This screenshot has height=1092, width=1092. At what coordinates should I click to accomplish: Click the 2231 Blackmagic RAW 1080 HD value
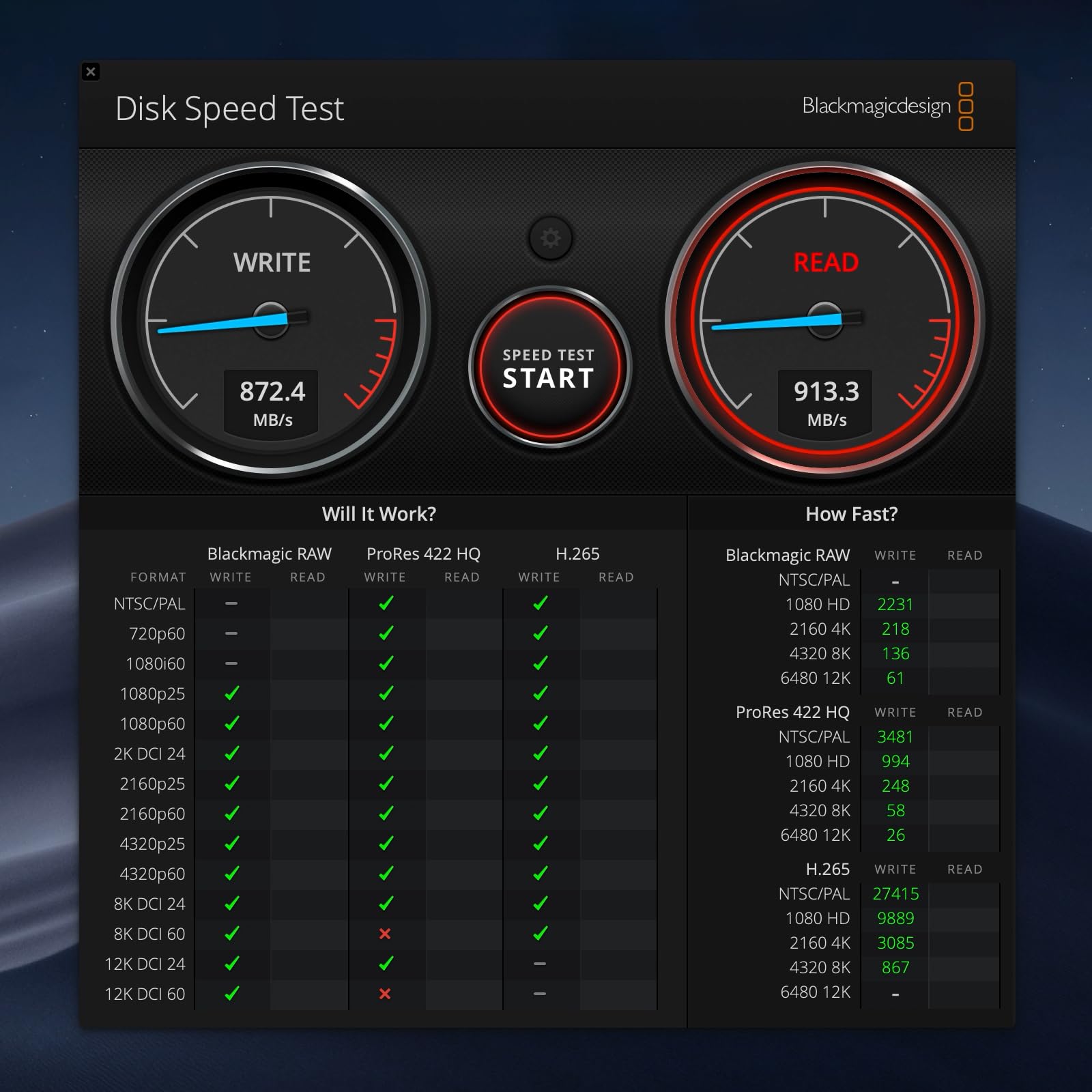(895, 605)
